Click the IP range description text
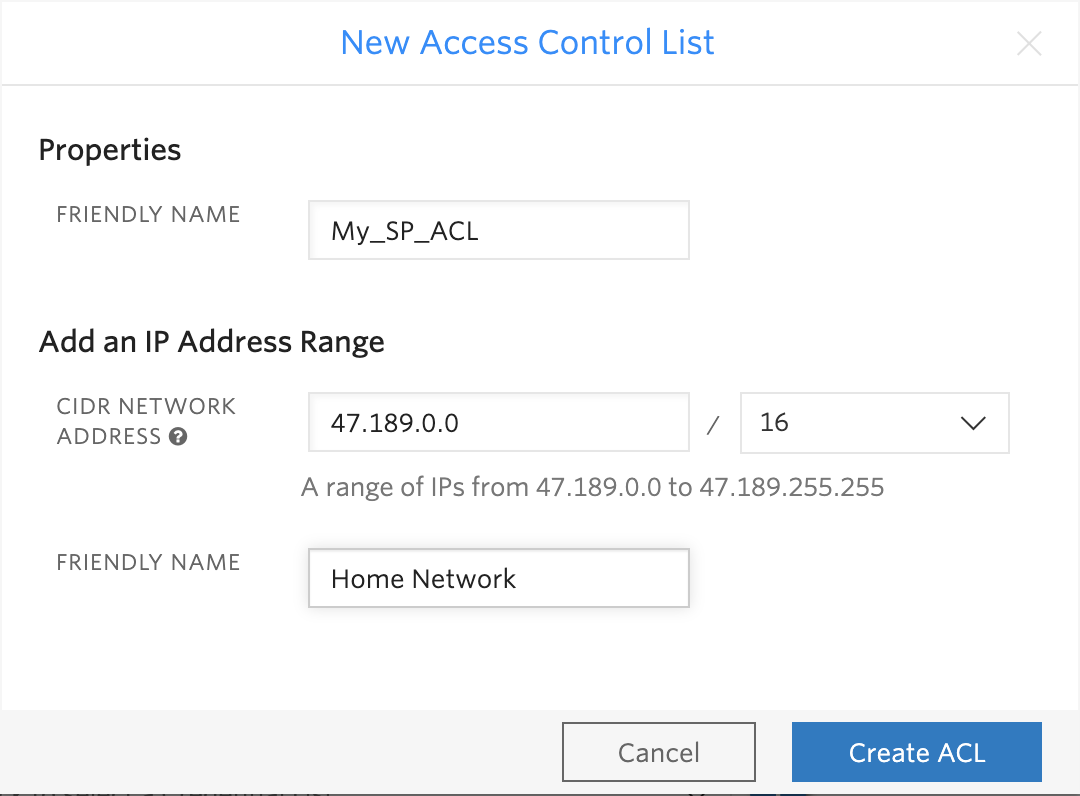The image size is (1080, 796). 592,488
